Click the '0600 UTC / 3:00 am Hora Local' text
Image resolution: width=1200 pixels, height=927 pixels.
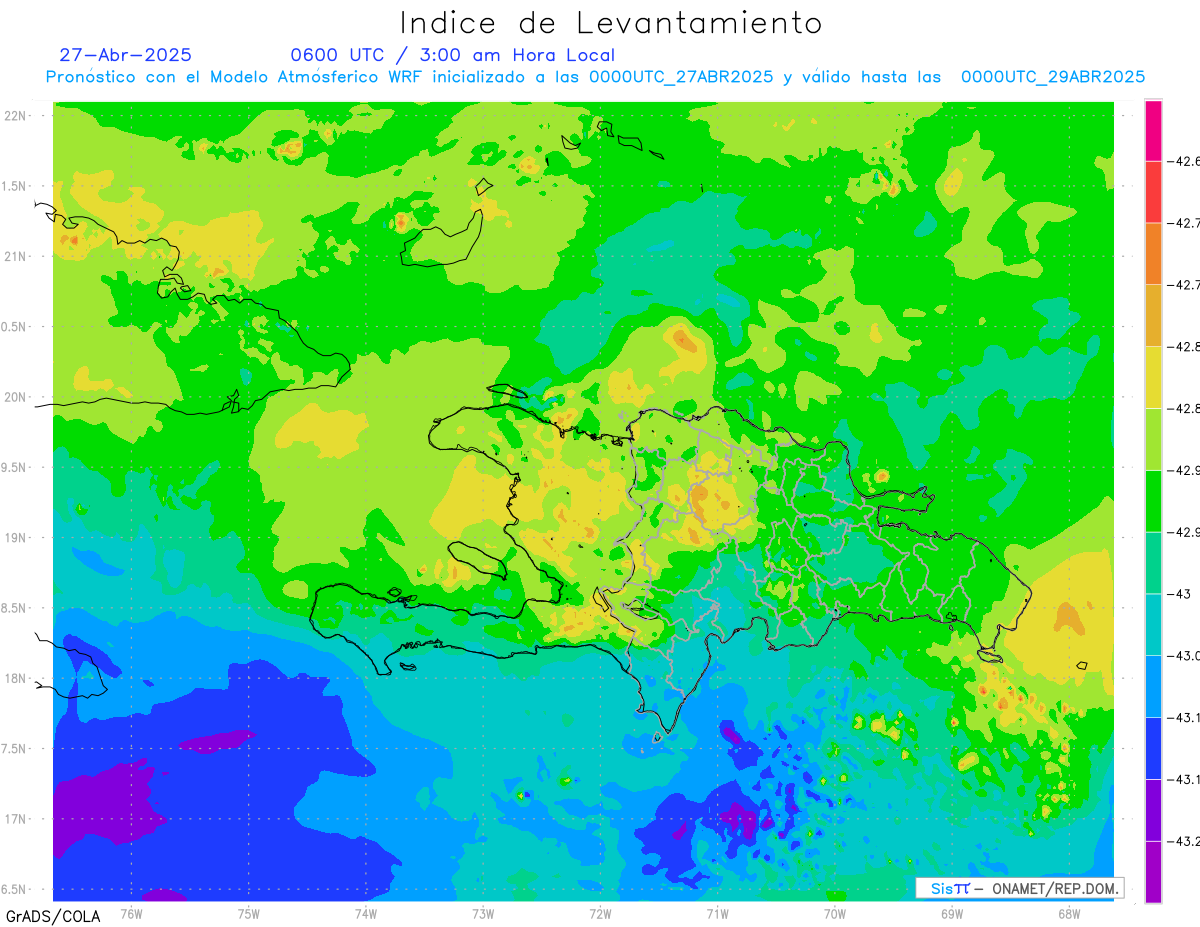[x=453, y=55]
